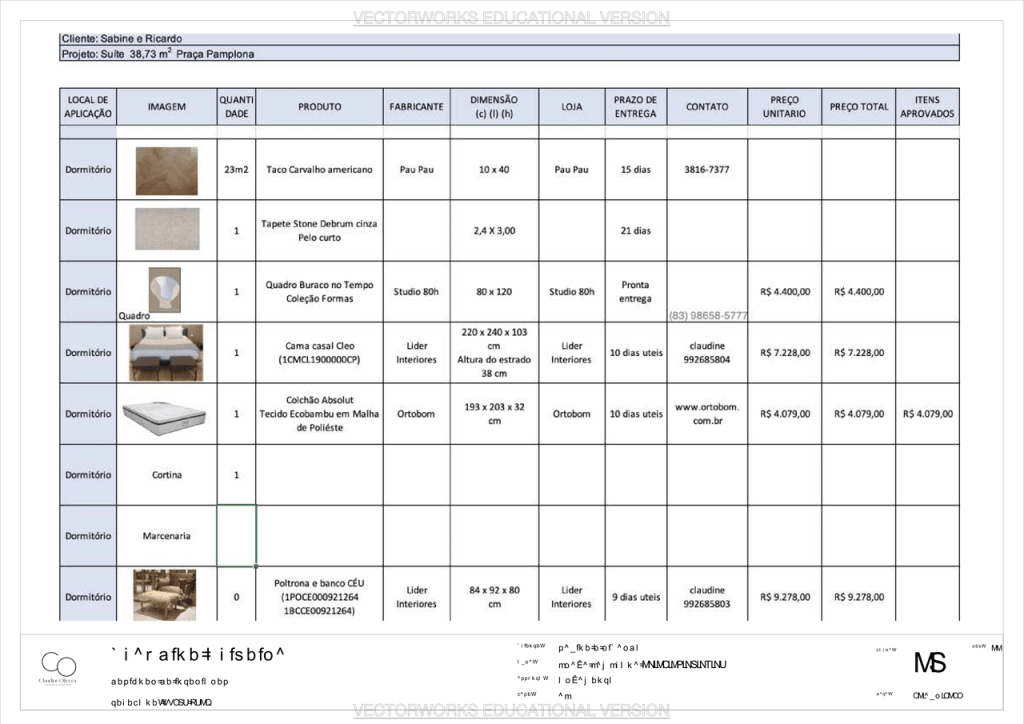Click the 'Projeto: Suíte 38,73 m² Praça Pamplona' line
This screenshot has height=724, width=1024.
point(509,54)
